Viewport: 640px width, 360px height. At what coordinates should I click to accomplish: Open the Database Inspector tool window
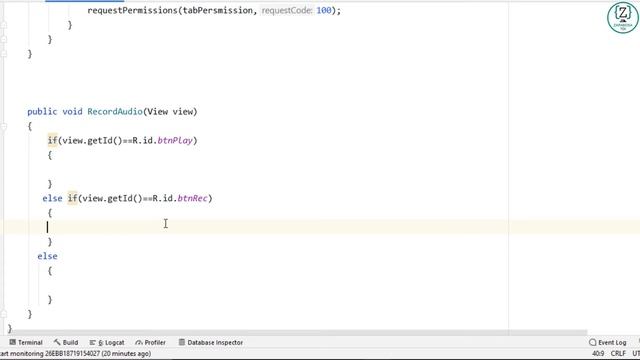pyautogui.click(x=211, y=342)
